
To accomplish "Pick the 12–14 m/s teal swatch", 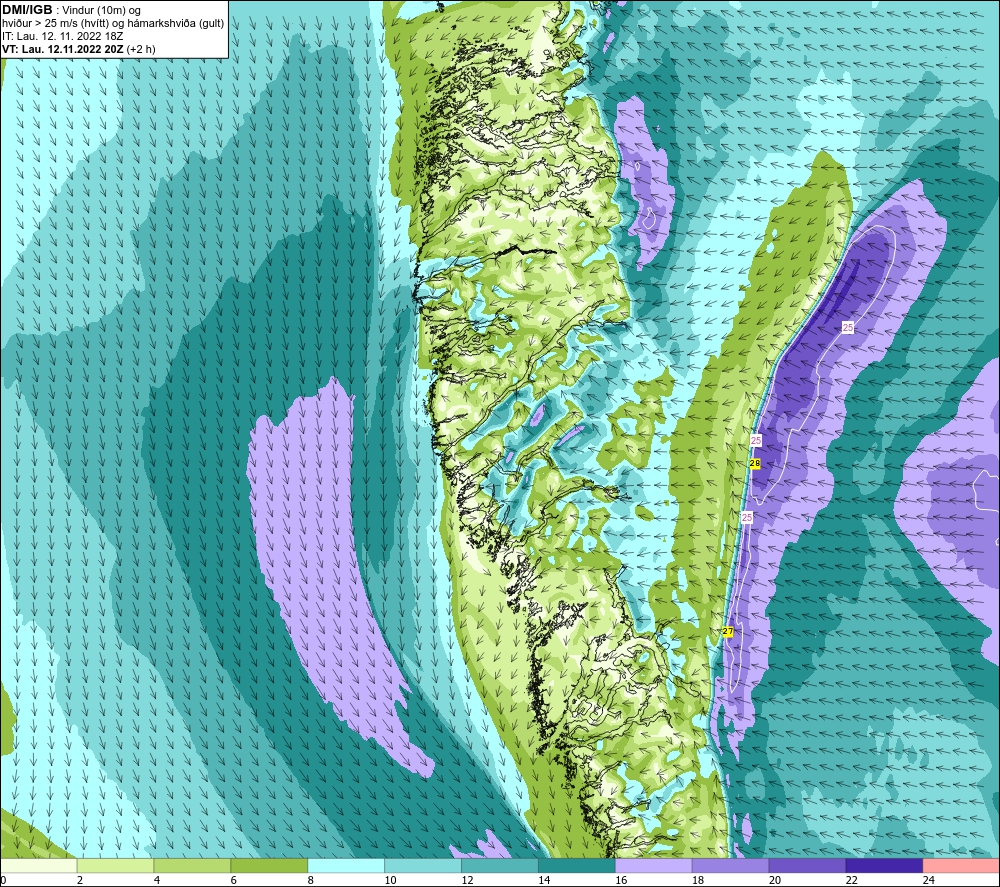I will pyautogui.click(x=500, y=865).
